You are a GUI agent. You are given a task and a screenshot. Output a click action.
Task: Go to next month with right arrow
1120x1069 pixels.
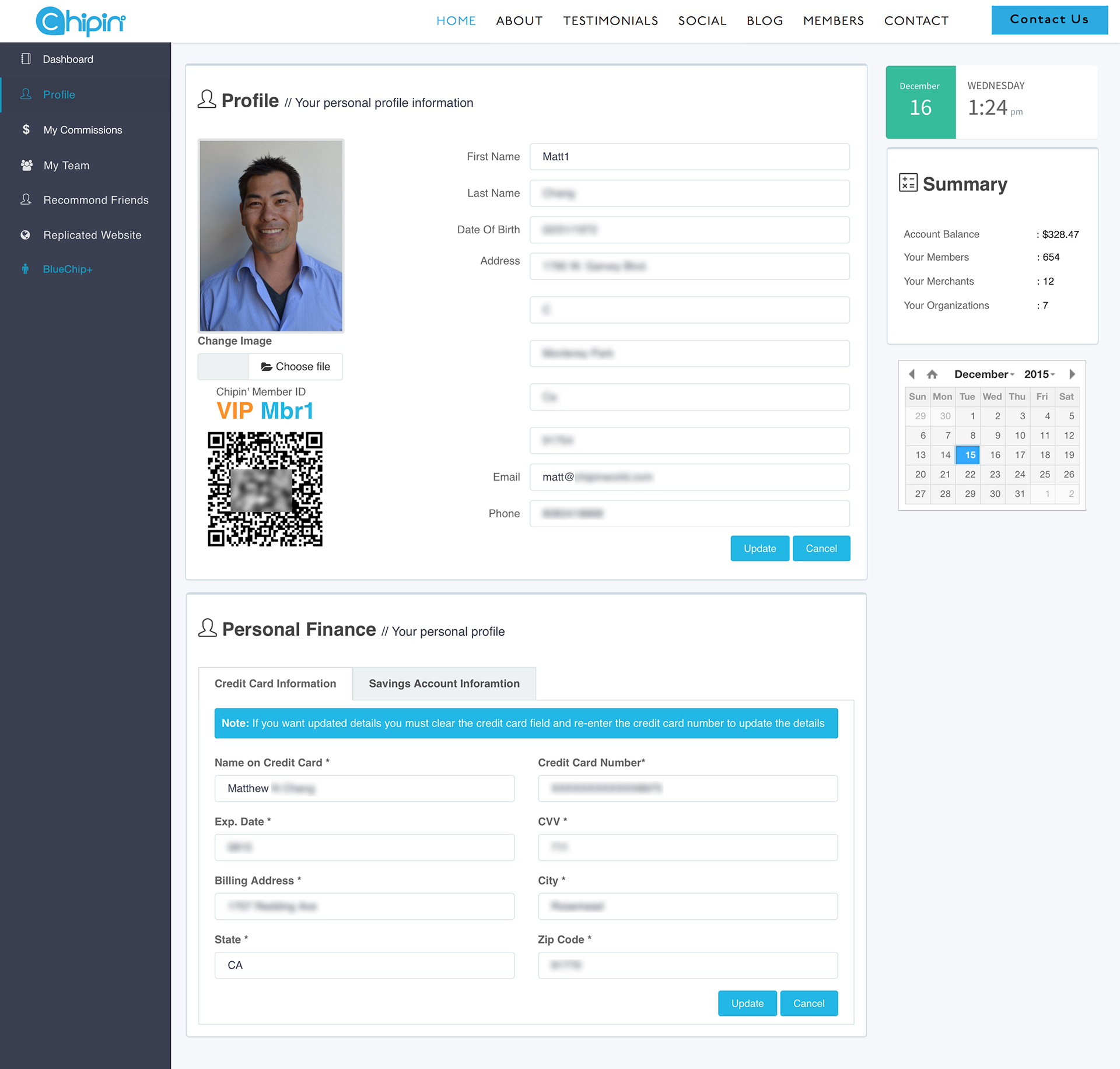tap(1072, 374)
